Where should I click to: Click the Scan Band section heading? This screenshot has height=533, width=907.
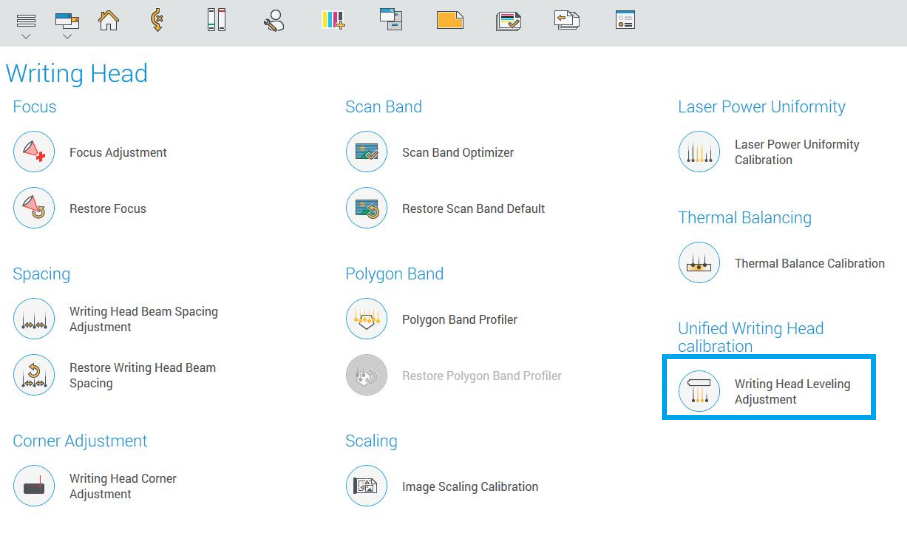(x=384, y=107)
